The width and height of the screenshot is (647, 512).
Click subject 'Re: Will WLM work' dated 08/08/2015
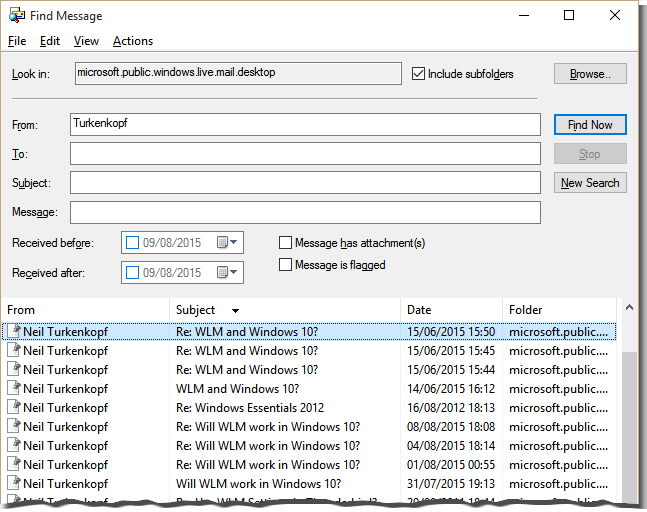coord(268,427)
